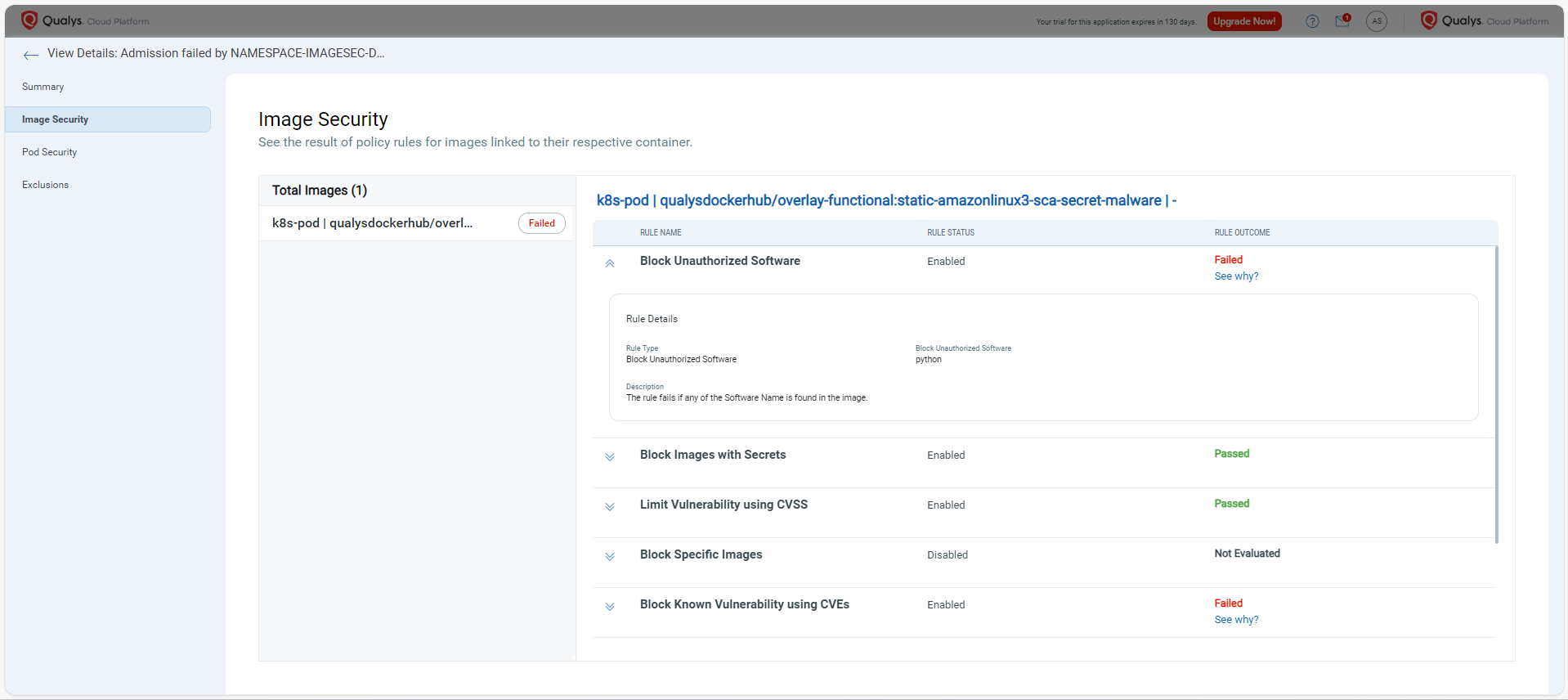Screen dimensions: 1568x700
Task: Expand the Block Specific Images rule
Action: coord(610,557)
